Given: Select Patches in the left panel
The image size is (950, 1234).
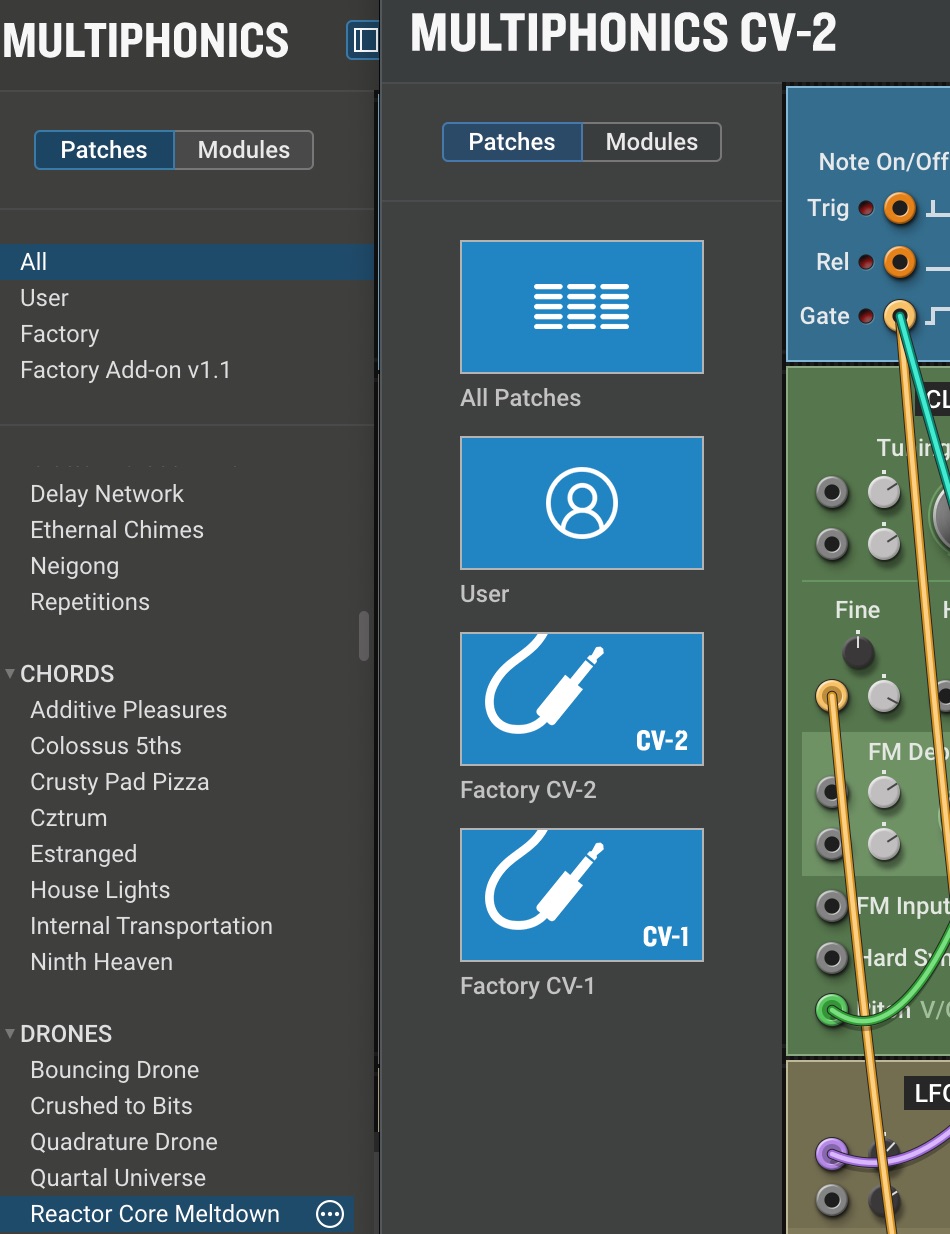Looking at the screenshot, I should pos(104,150).
